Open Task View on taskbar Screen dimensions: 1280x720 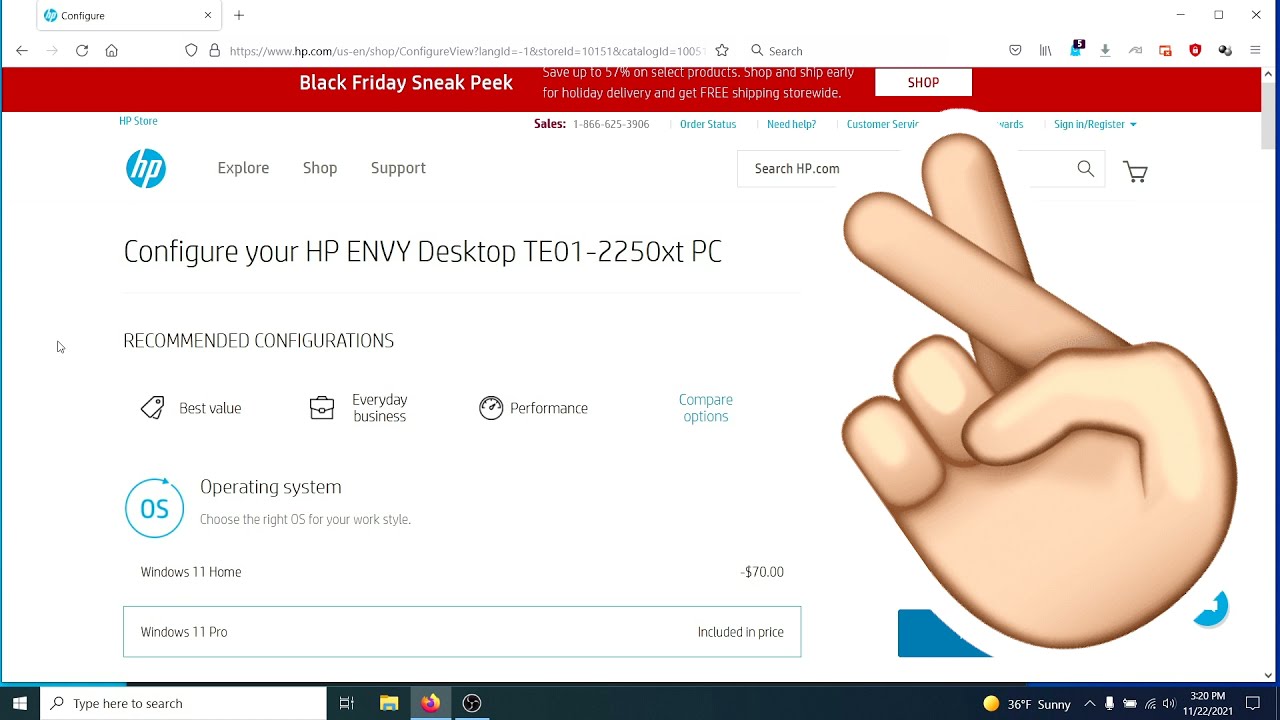pyautogui.click(x=347, y=703)
